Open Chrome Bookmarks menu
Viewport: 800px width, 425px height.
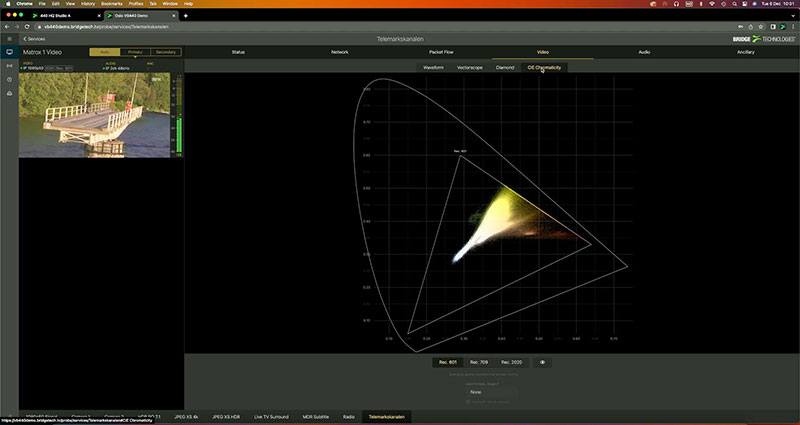(112, 4)
